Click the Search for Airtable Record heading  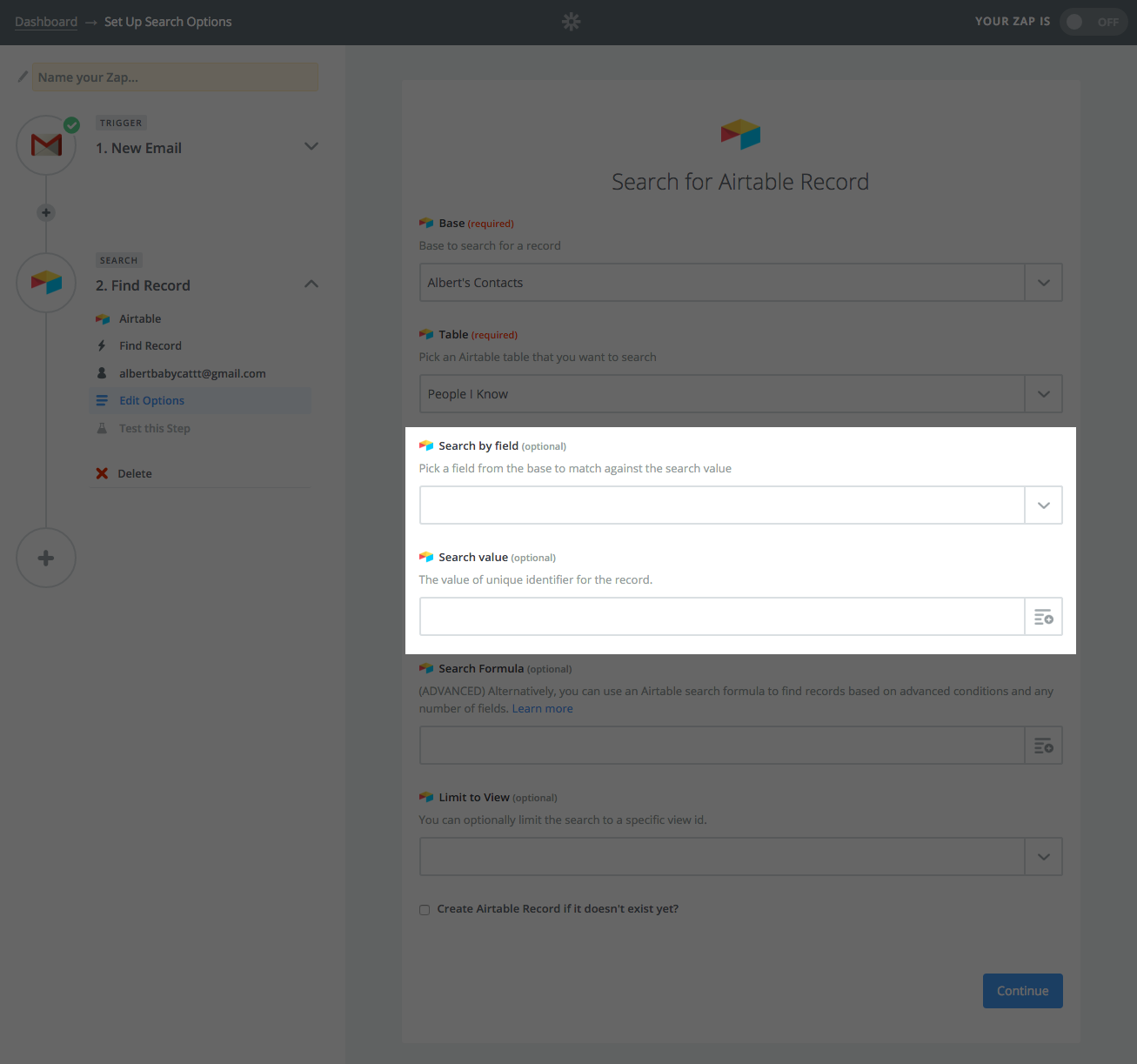pos(740,182)
